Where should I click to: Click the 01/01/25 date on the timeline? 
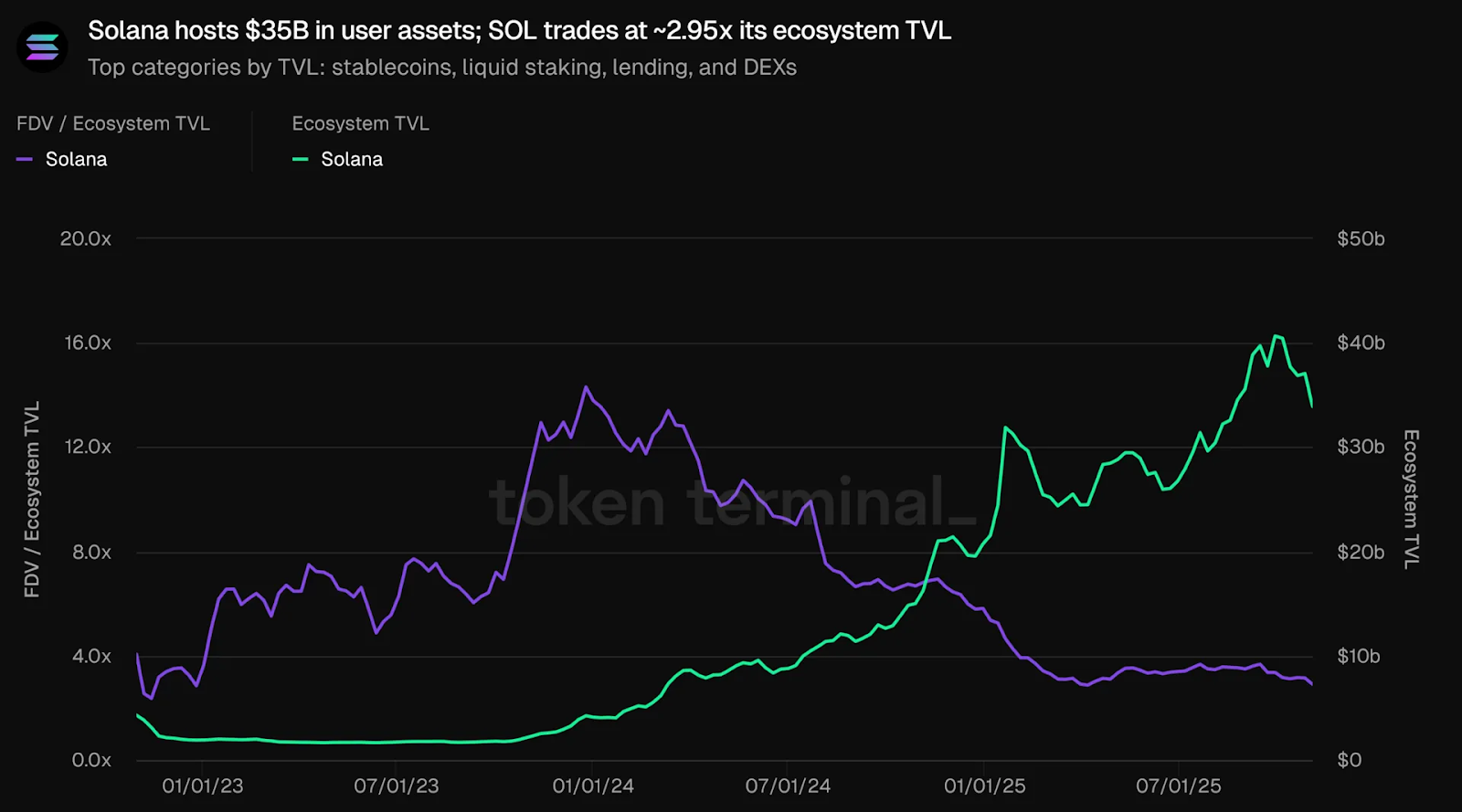pos(984,786)
